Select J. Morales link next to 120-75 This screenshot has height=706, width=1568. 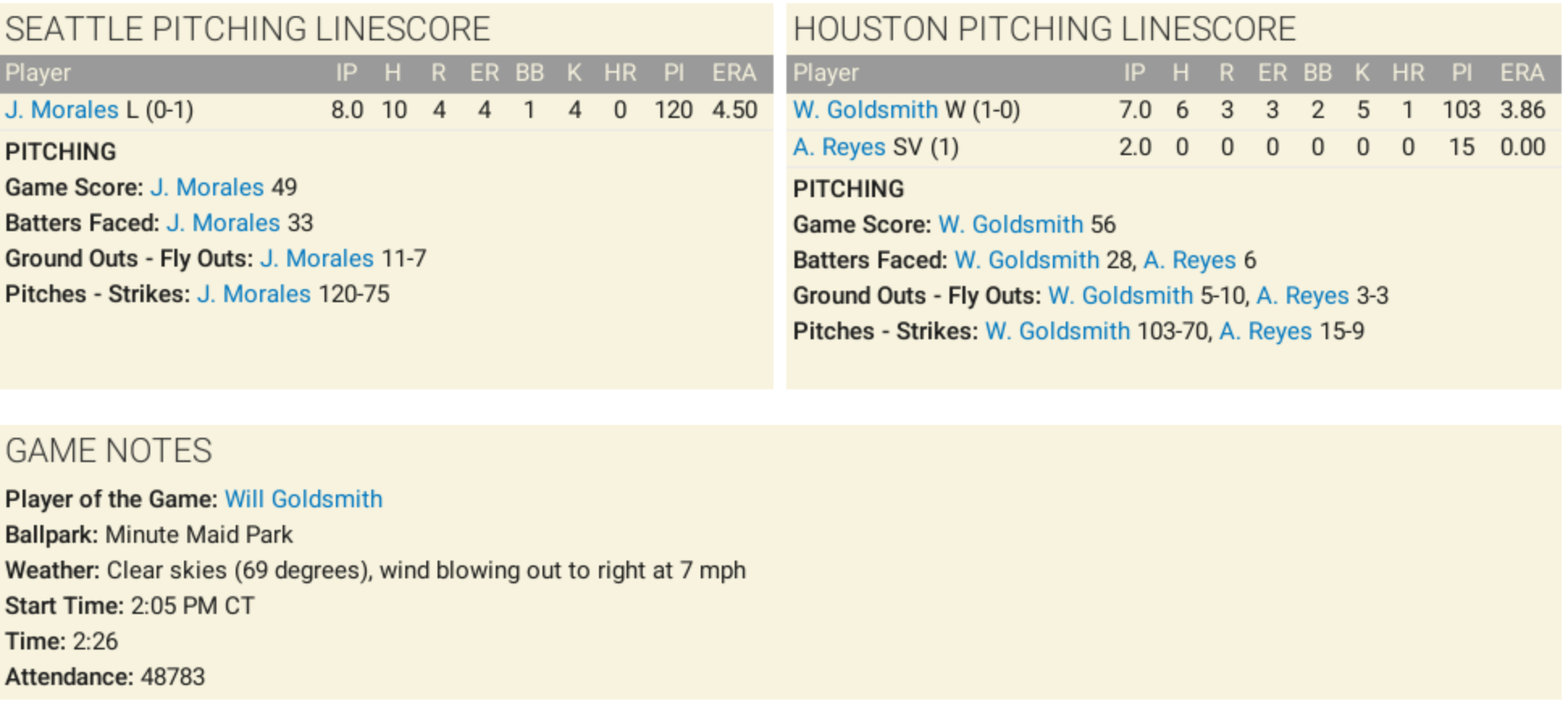pos(254,294)
